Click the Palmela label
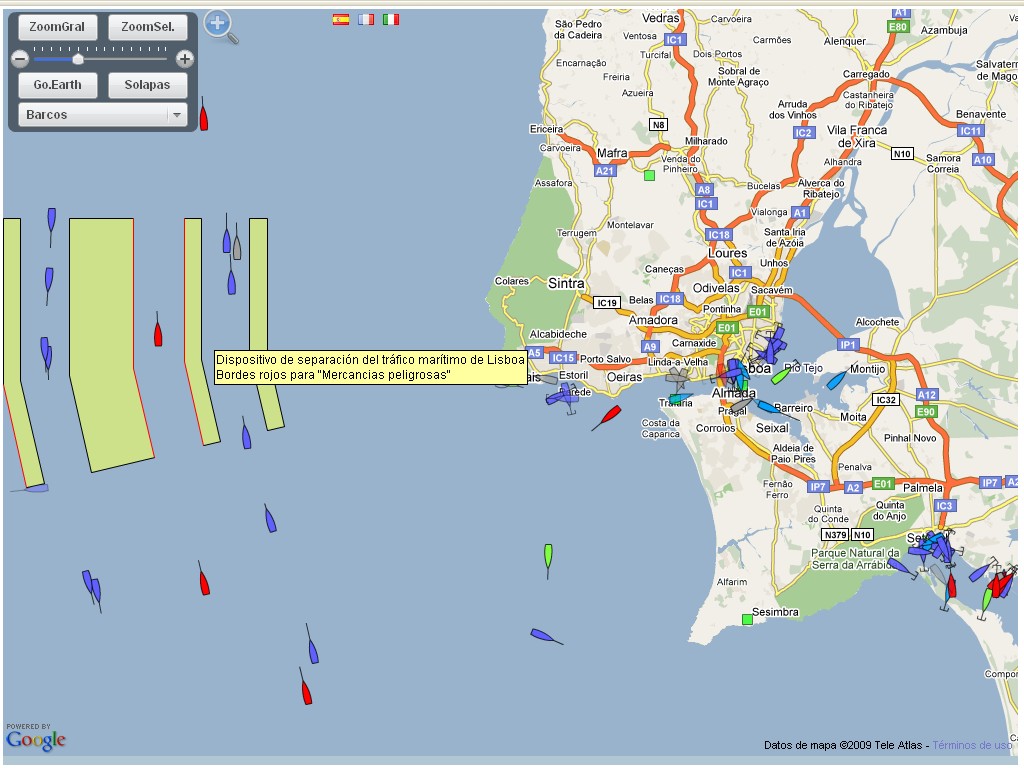Viewport: 1024px width, 768px height. (x=923, y=488)
